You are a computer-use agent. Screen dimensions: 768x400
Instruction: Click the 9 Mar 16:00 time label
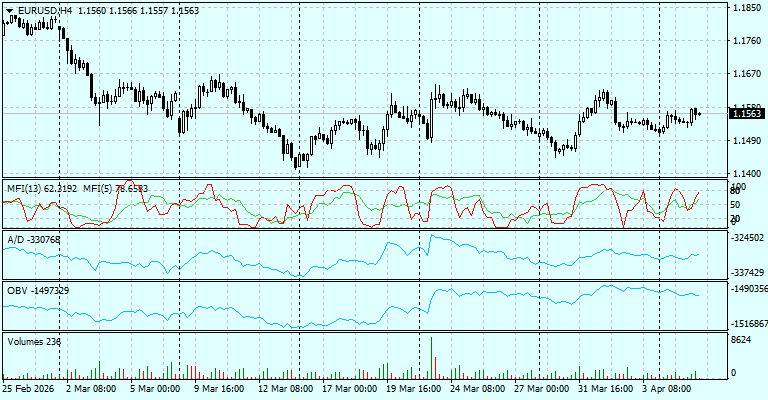pyautogui.click(x=219, y=389)
